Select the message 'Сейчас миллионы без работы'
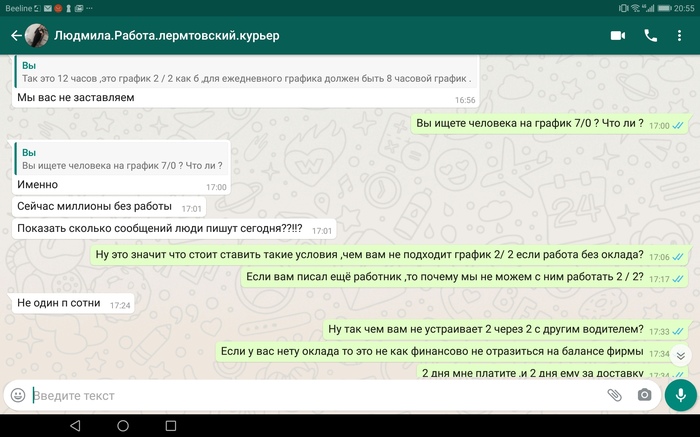This screenshot has width=700, height=437. [95, 207]
